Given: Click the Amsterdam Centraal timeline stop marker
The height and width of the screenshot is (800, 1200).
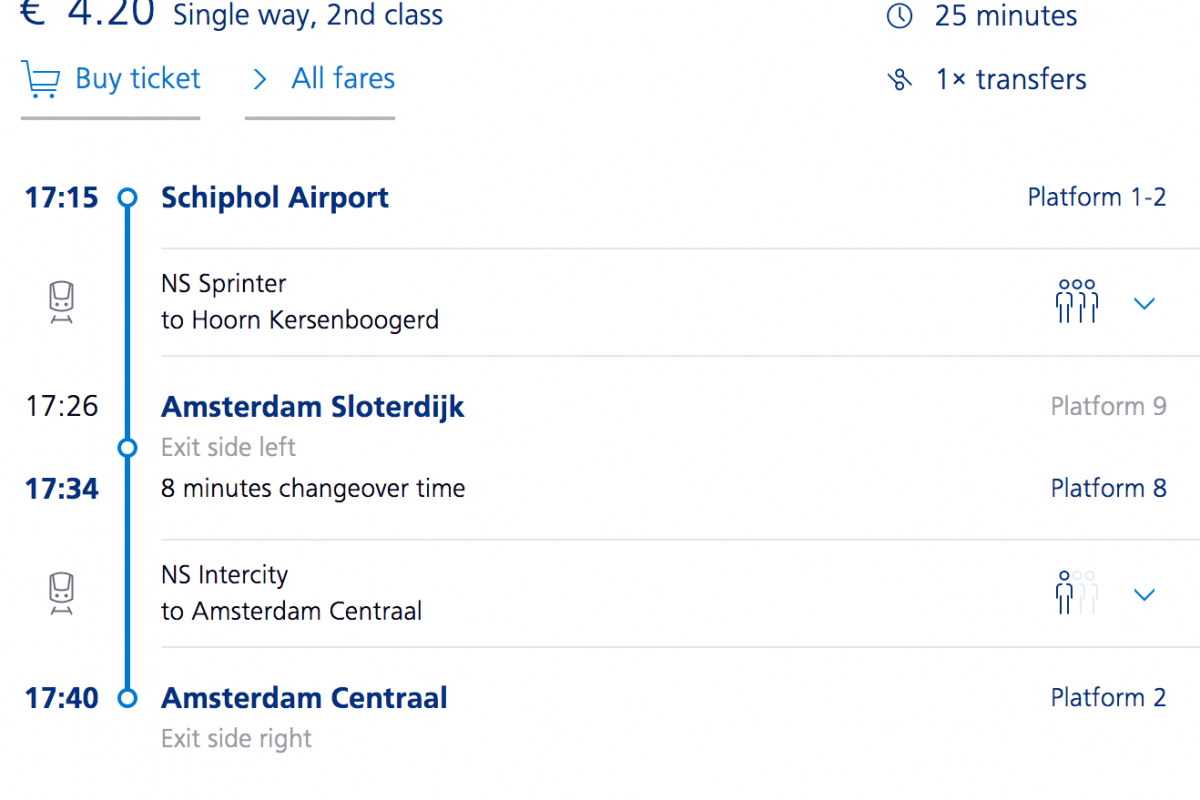Looking at the screenshot, I should coord(127,698).
